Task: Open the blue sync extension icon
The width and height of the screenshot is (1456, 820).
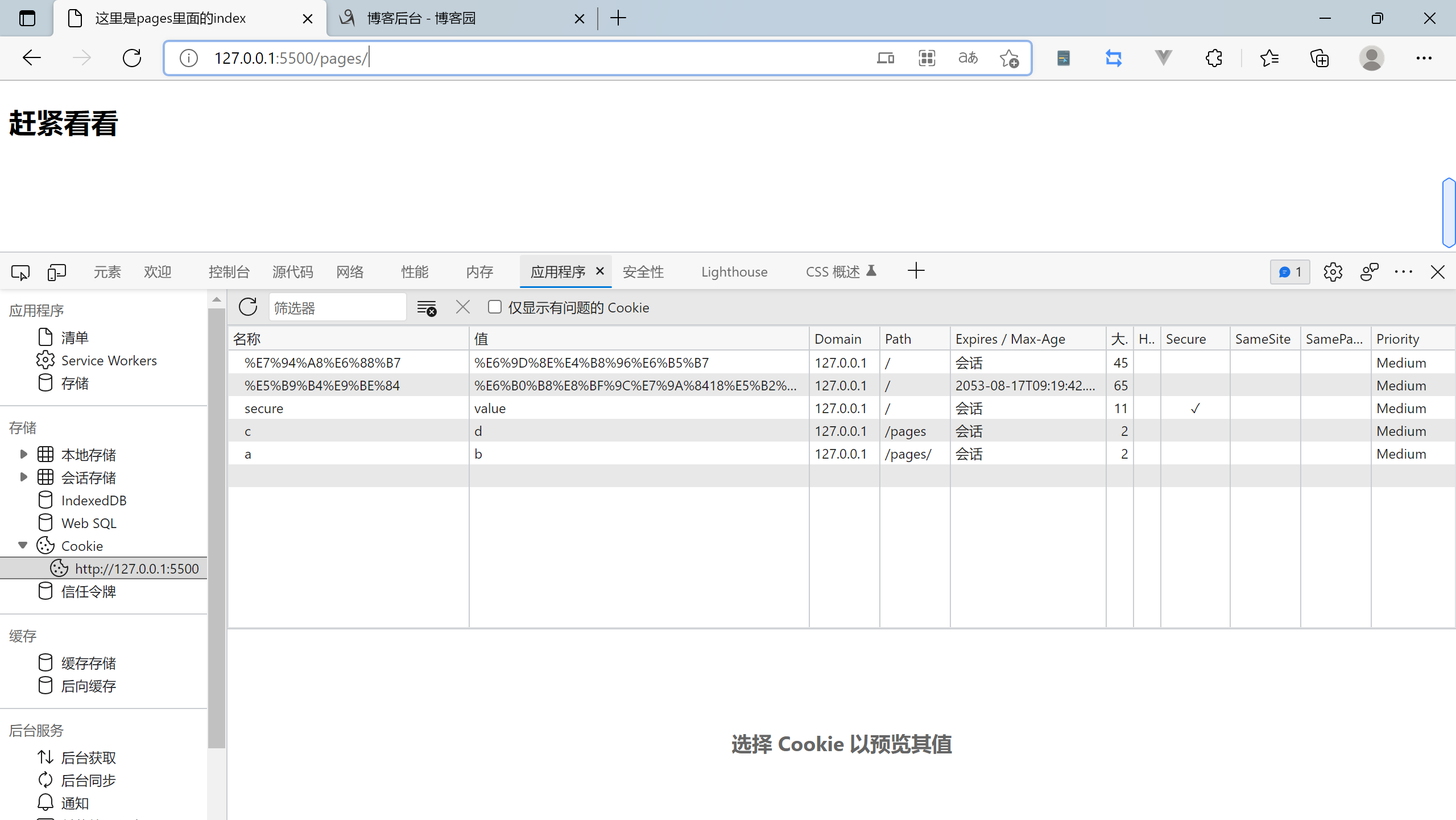Action: tap(1114, 57)
